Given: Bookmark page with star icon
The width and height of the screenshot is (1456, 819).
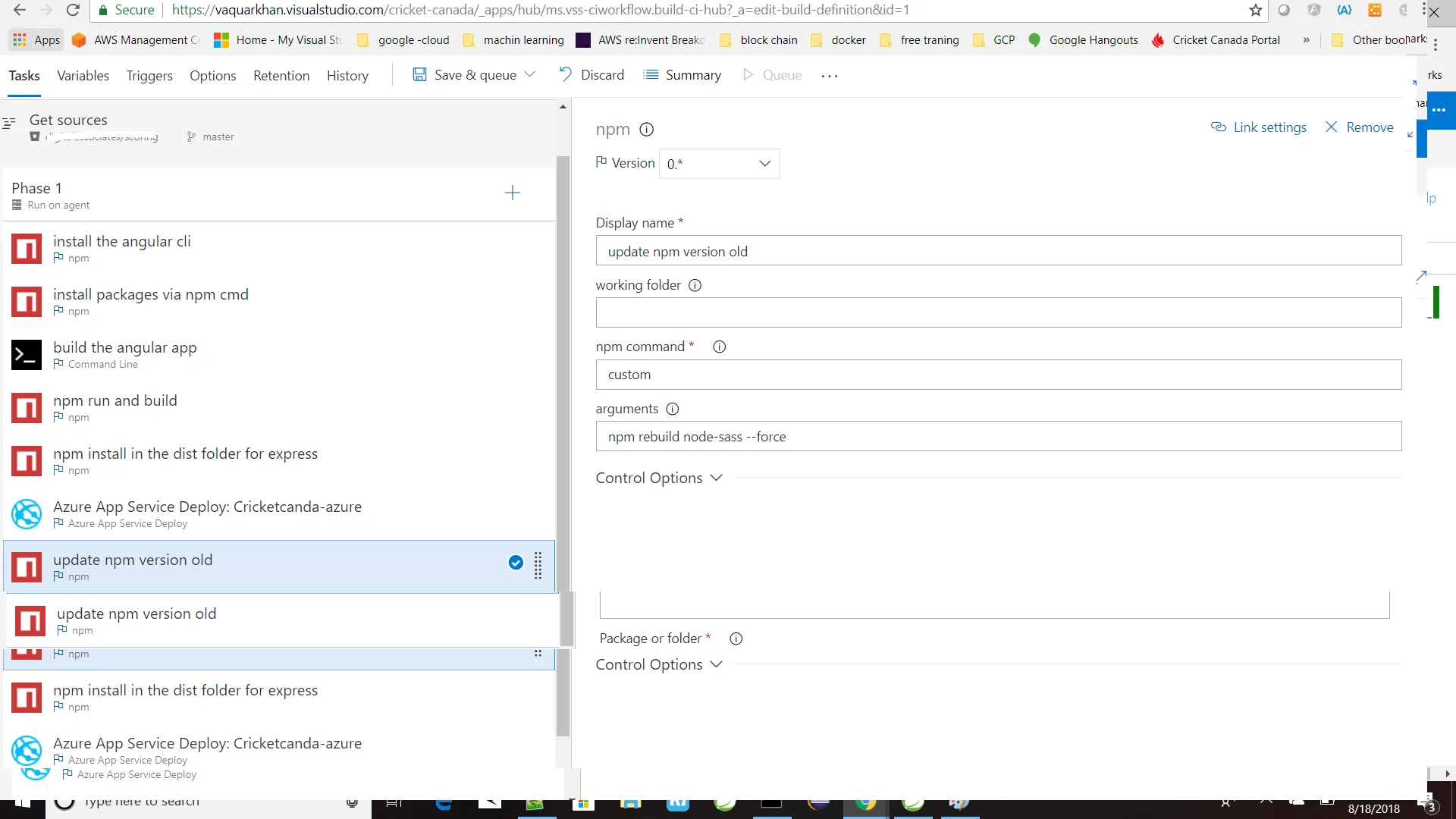Looking at the screenshot, I should click(1256, 11).
